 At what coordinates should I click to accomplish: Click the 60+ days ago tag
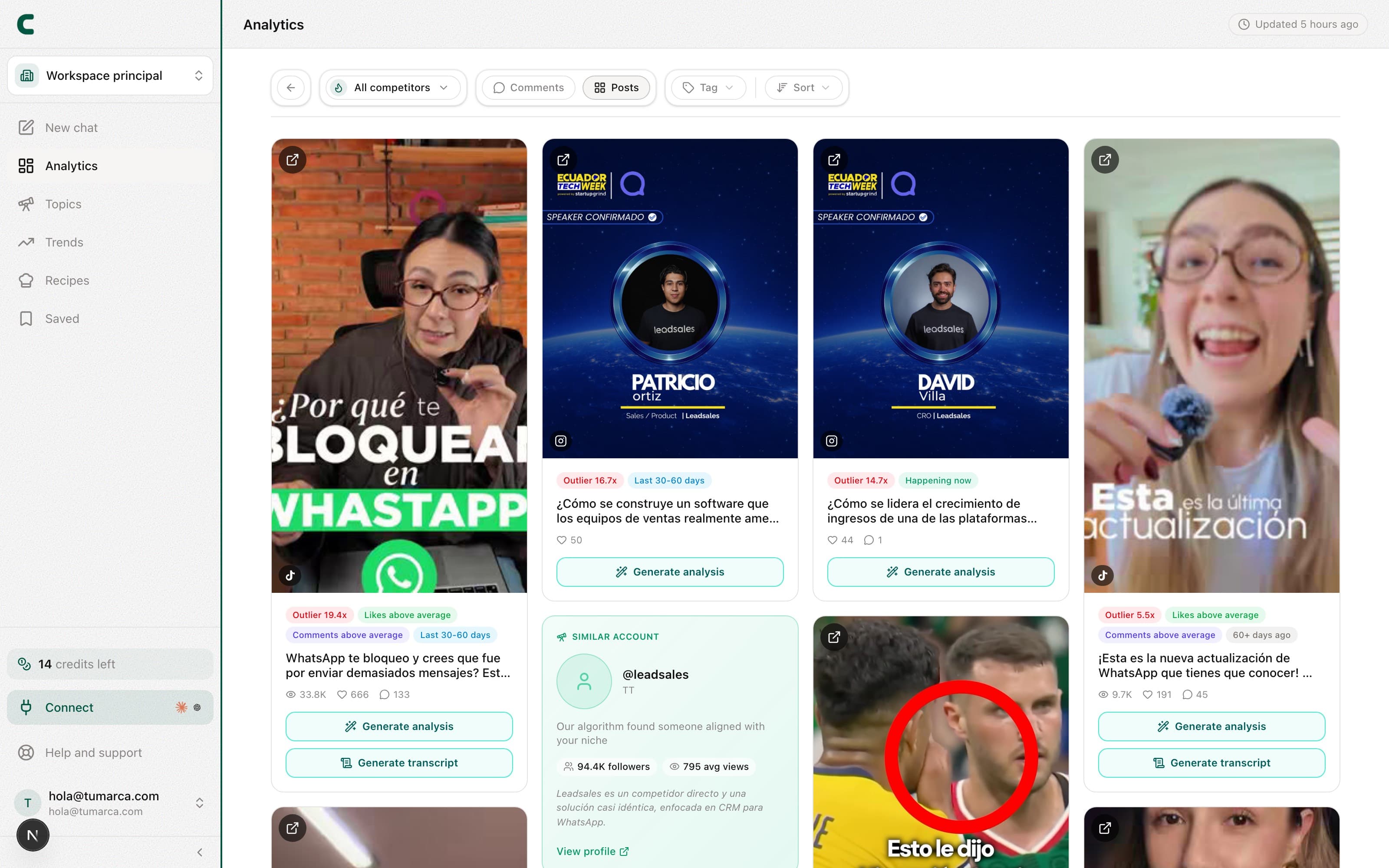1261,635
